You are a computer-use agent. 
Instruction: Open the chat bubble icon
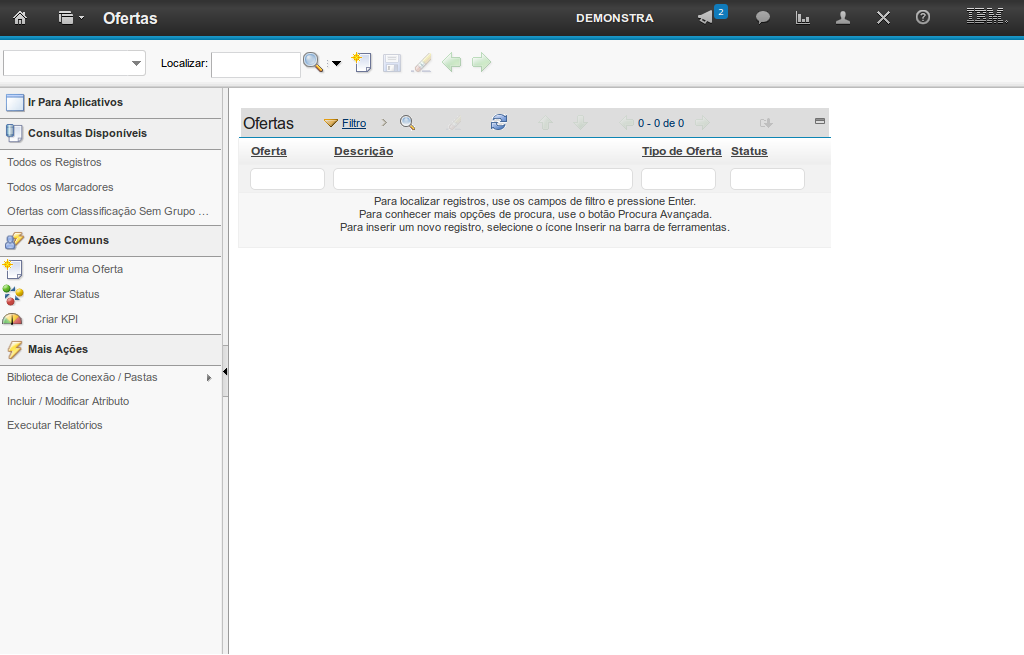click(x=763, y=18)
